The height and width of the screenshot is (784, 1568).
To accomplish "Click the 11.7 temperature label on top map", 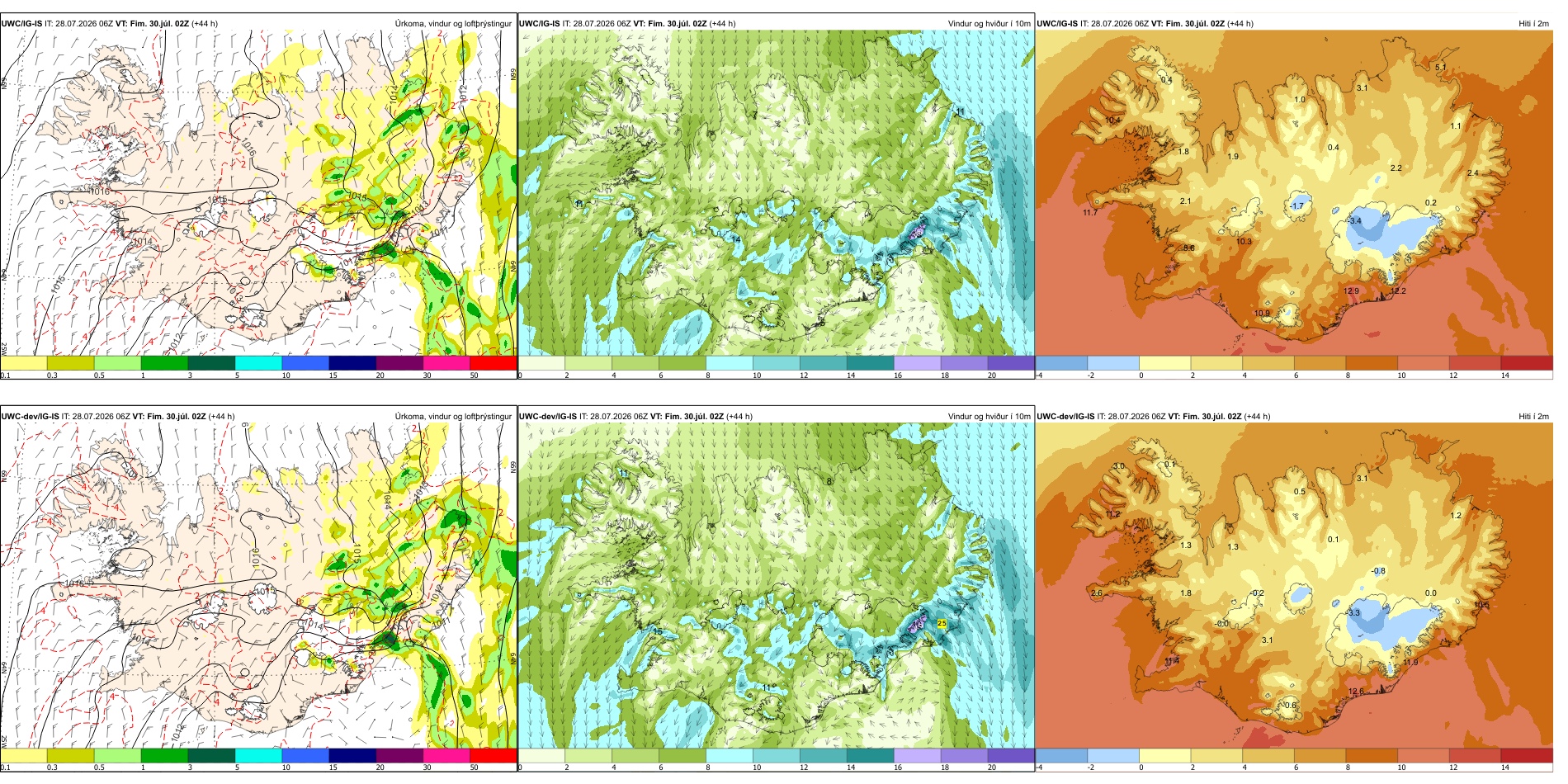I will (x=1090, y=213).
